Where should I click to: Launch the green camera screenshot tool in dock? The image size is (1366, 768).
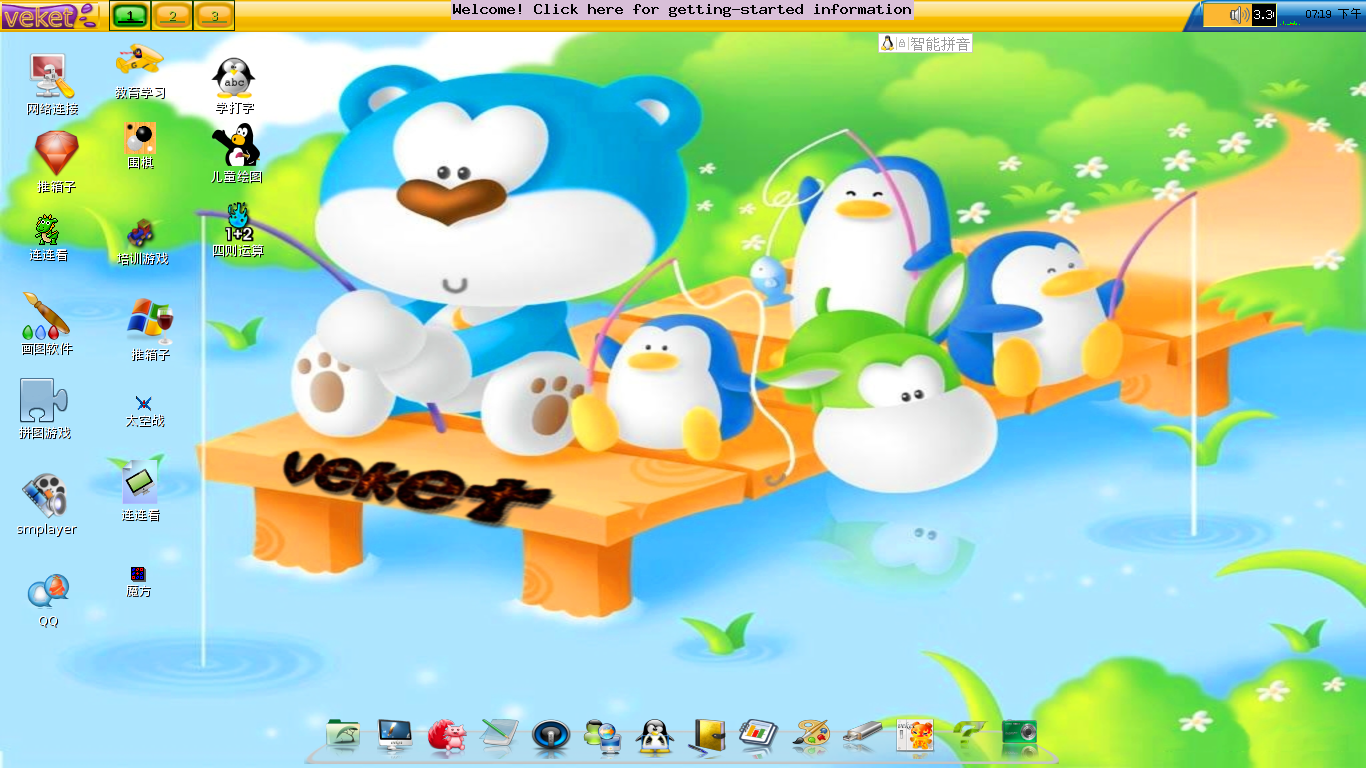tap(1019, 733)
